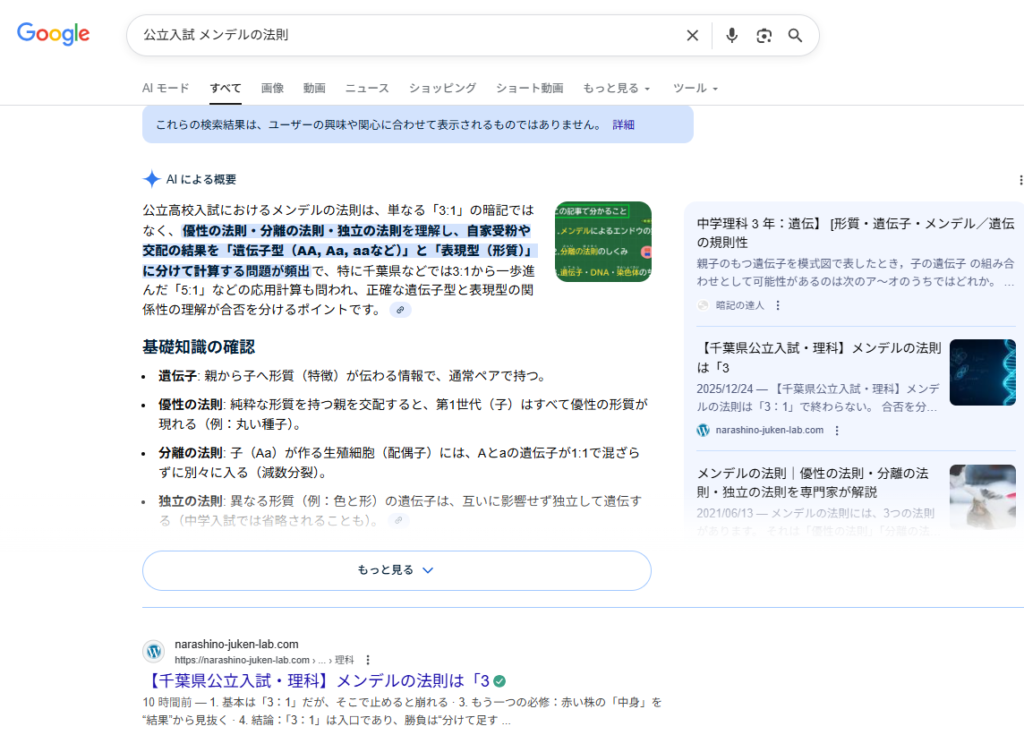Open 【千葉県公立入試・理科】メンデルの法則 result title

316,681
